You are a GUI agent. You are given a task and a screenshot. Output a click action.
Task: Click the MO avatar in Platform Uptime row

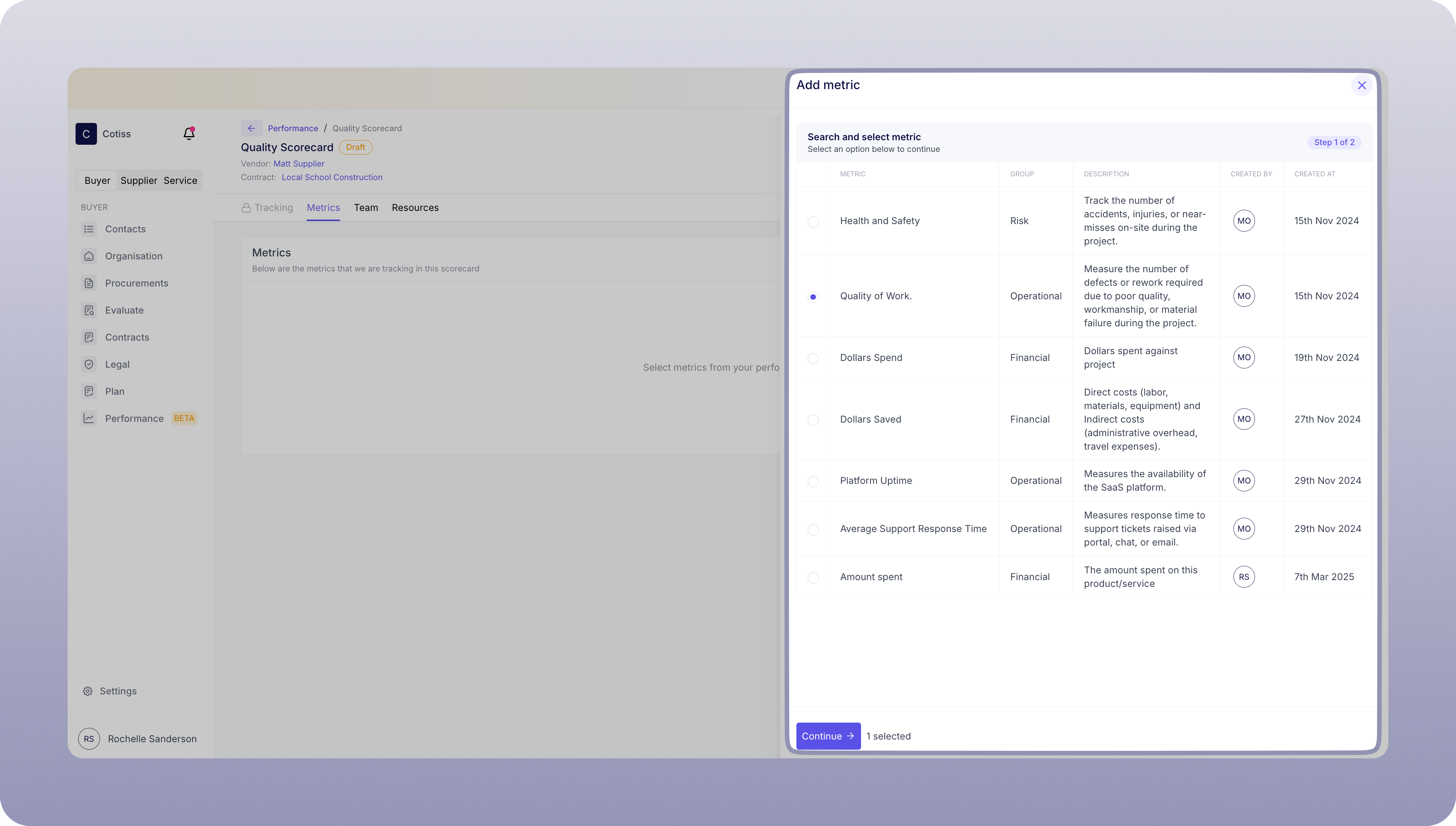point(1244,480)
